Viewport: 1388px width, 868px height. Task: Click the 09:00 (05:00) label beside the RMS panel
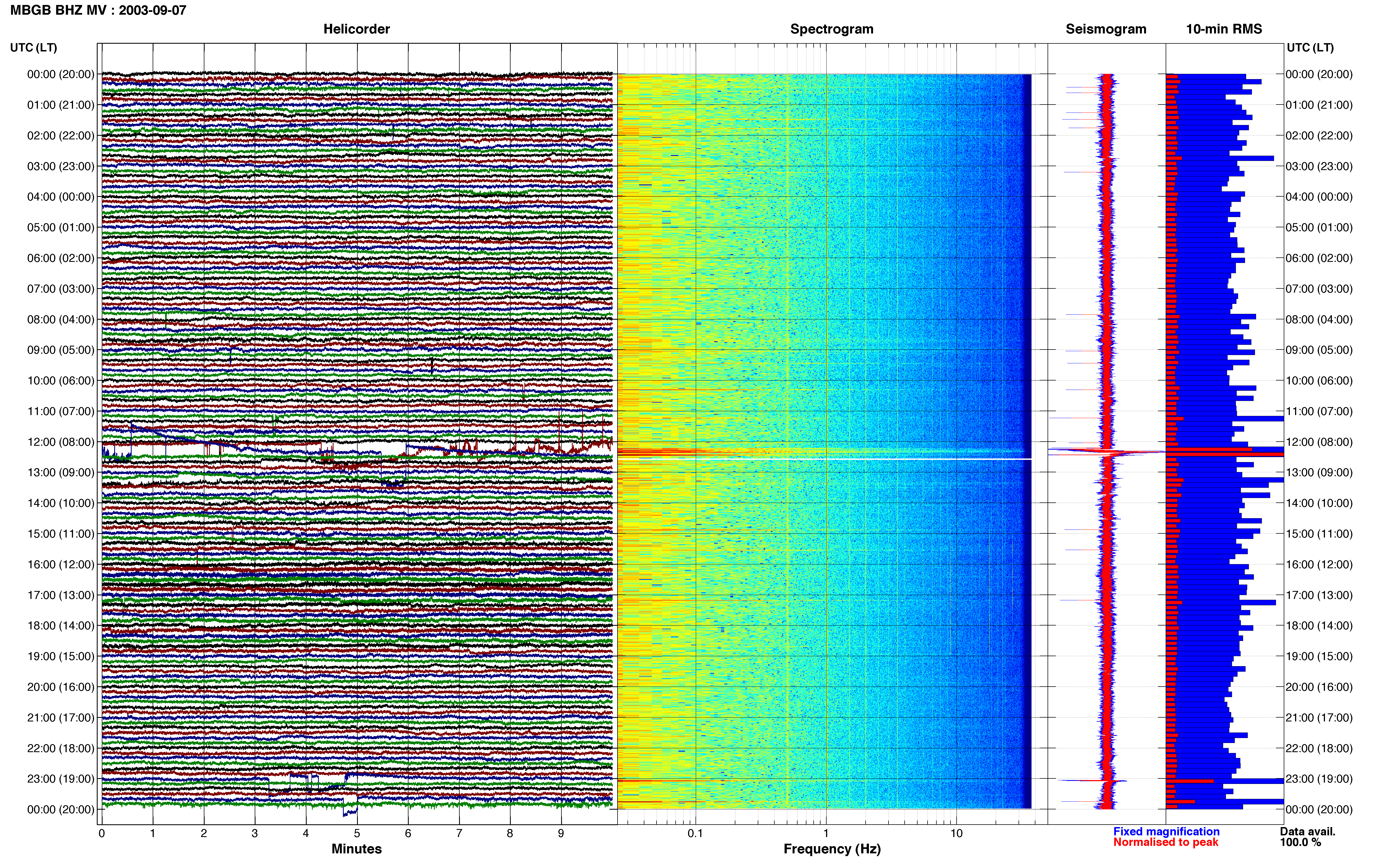[x=1319, y=350]
